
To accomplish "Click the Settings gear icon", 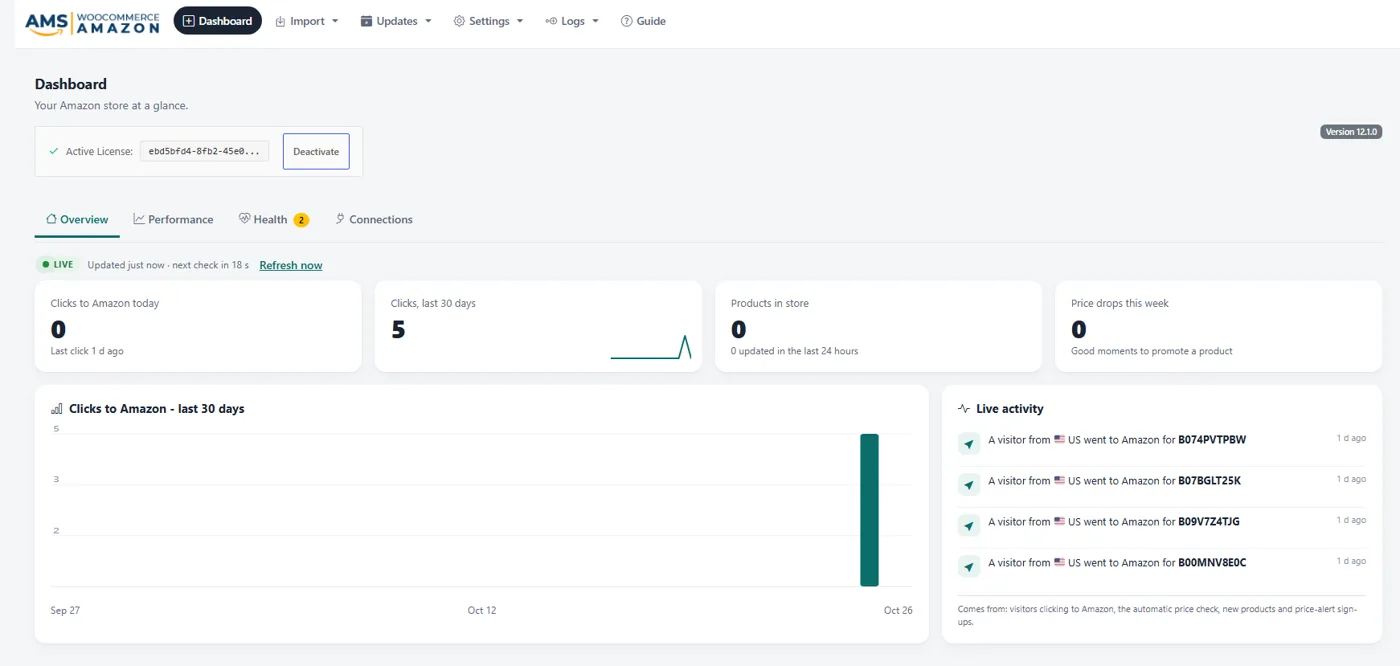I will tap(459, 21).
